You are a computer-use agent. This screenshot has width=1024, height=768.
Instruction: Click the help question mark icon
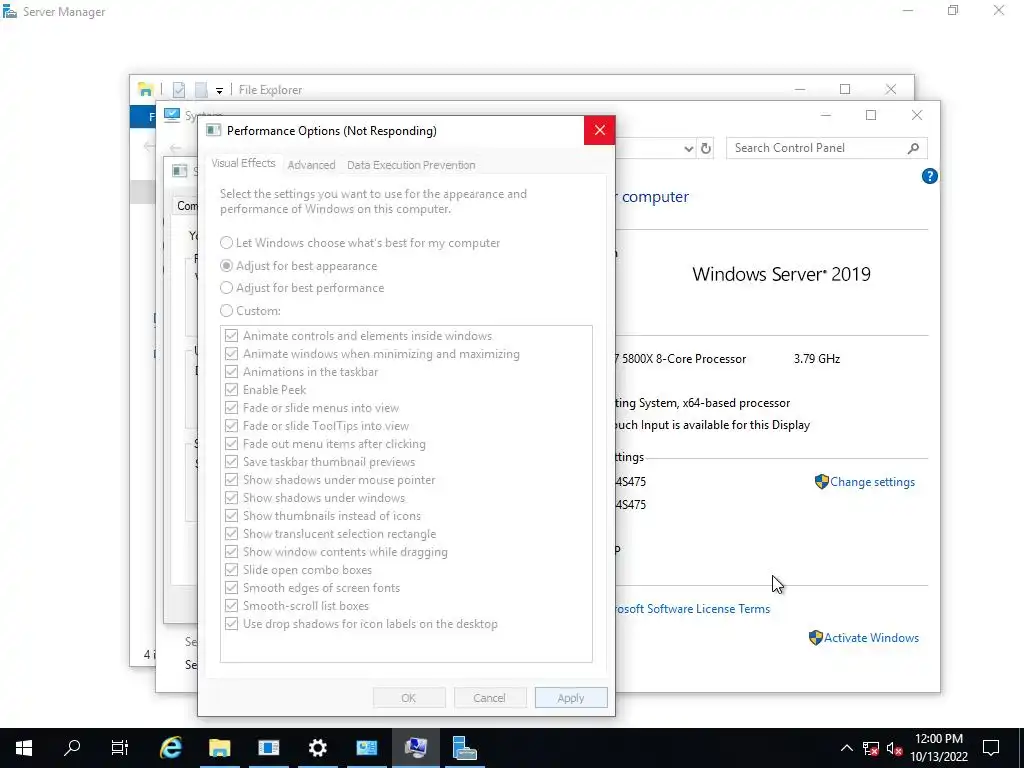[929, 176]
